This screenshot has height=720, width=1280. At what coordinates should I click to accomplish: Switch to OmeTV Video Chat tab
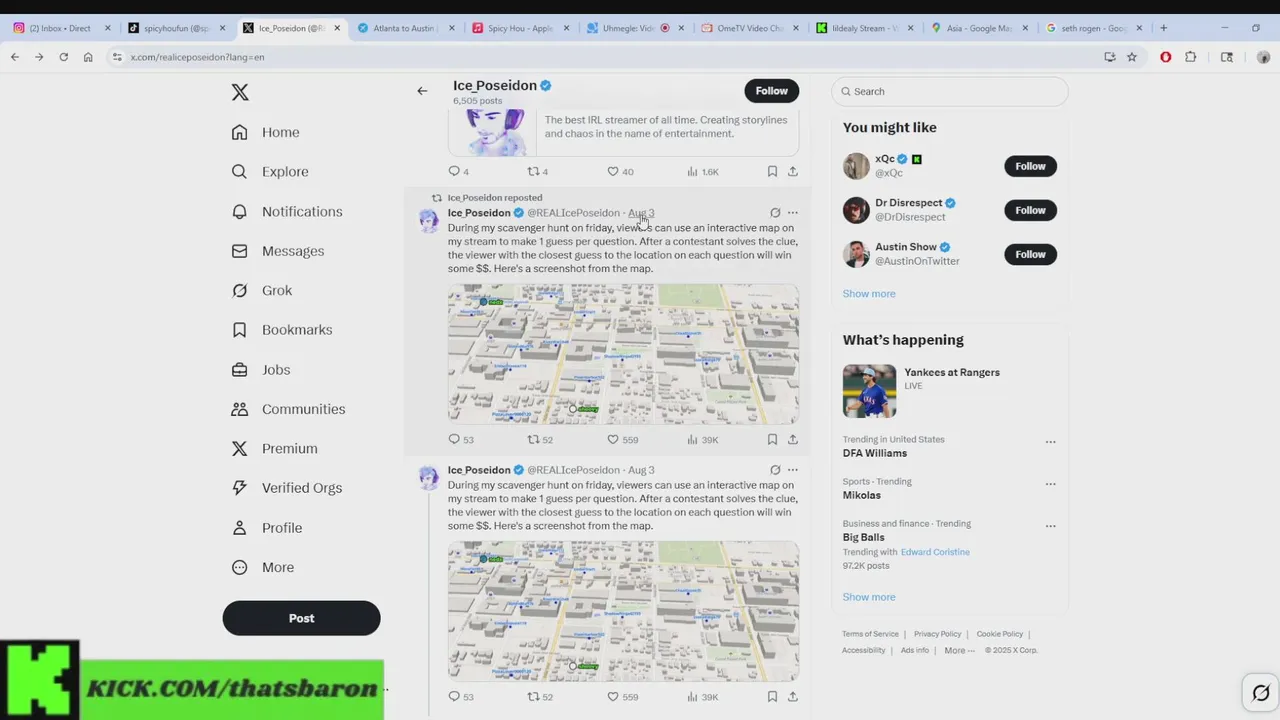tap(749, 28)
